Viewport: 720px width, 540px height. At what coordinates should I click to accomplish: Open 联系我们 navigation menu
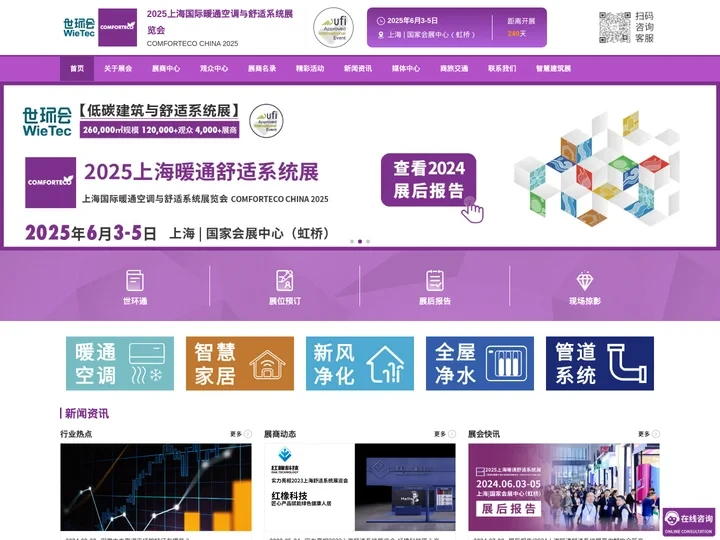click(x=502, y=68)
